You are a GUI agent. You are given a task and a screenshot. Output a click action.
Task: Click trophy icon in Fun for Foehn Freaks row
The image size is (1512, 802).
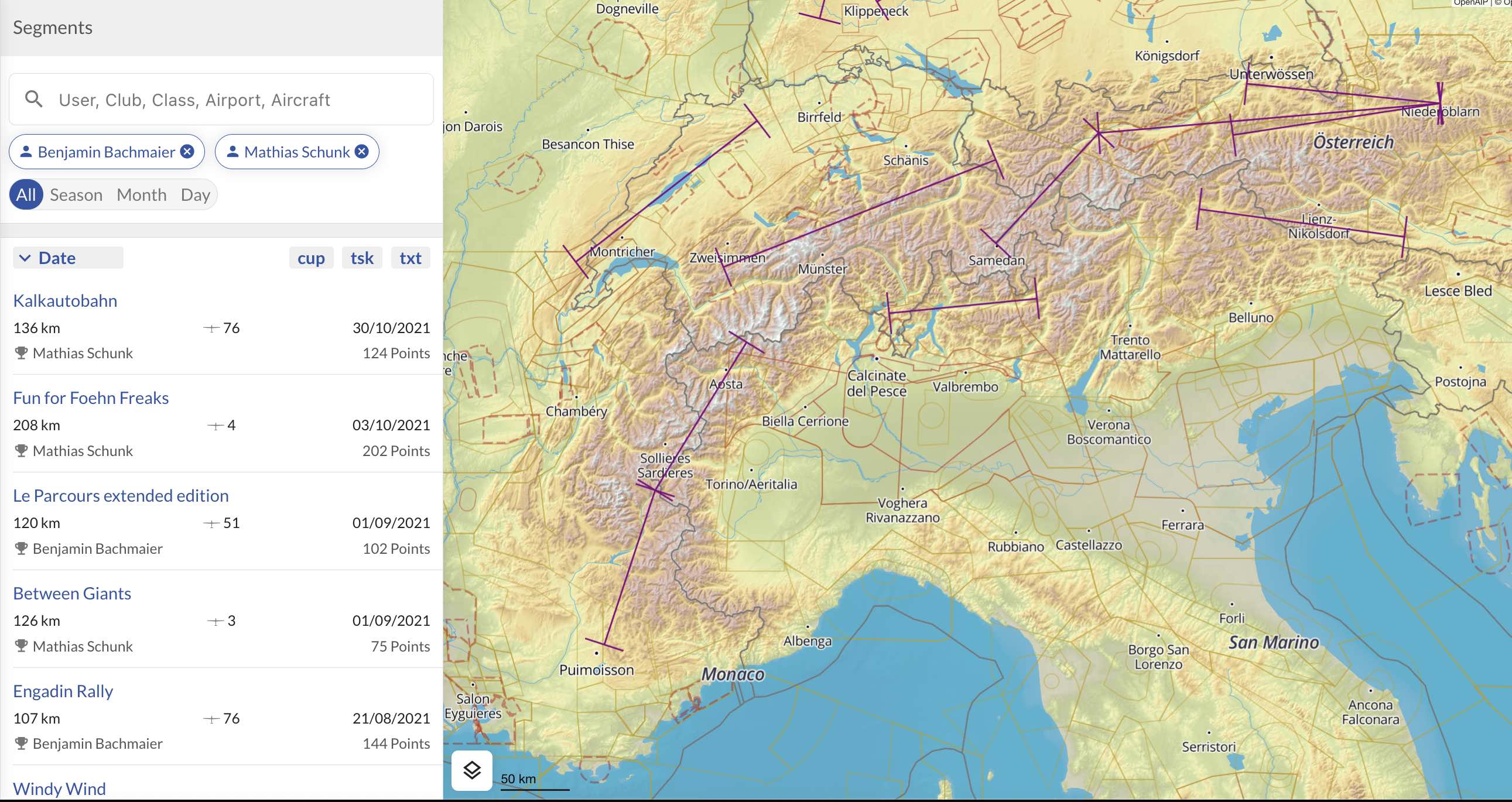(x=21, y=451)
